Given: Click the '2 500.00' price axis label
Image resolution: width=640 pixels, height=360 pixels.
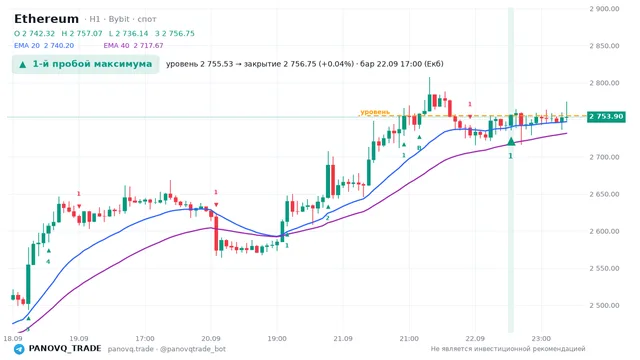Looking at the screenshot, I should tap(604, 305).
